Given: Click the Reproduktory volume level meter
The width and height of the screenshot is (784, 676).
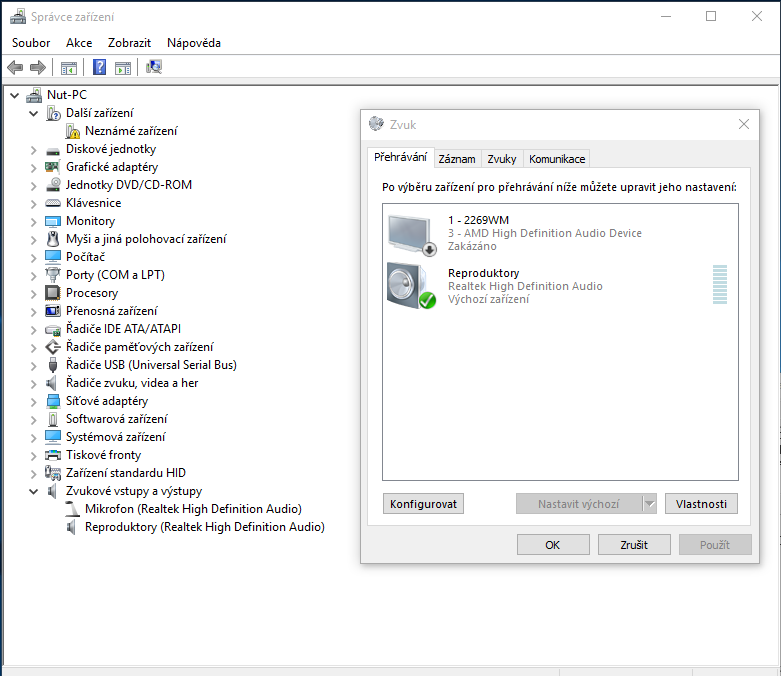Looking at the screenshot, I should pos(720,284).
